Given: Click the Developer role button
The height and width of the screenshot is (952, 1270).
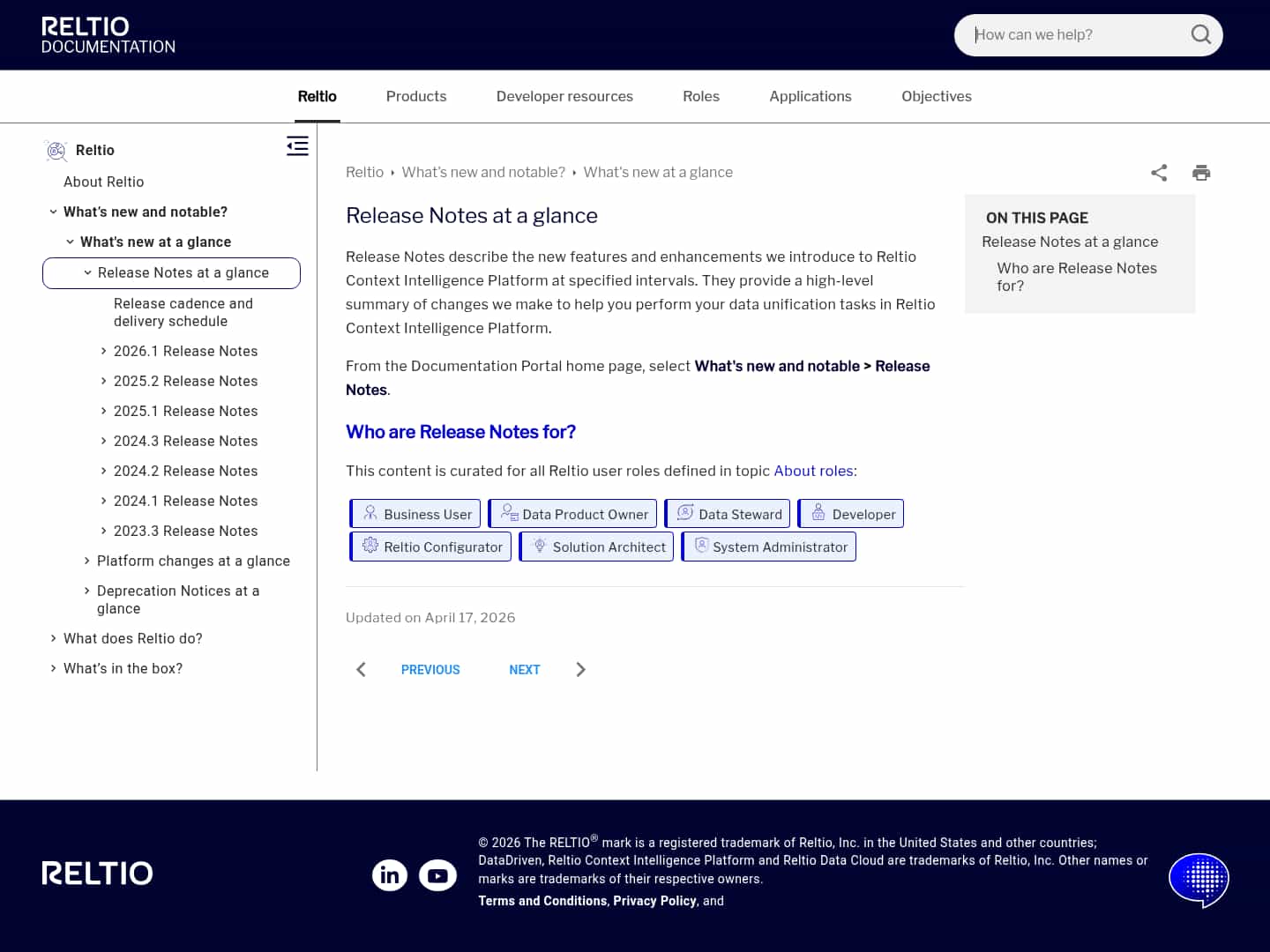Looking at the screenshot, I should tap(851, 514).
